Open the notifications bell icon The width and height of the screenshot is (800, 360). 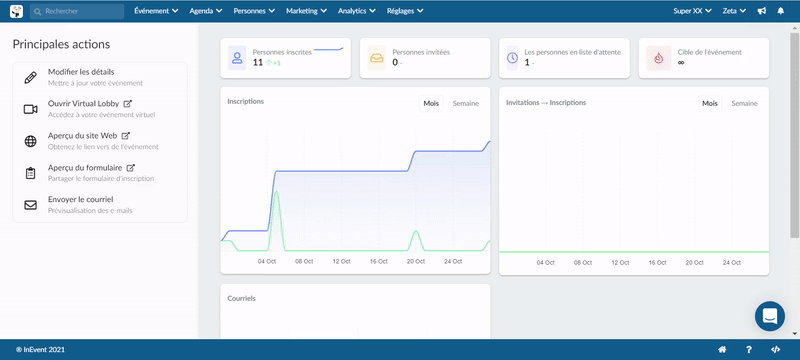point(781,11)
